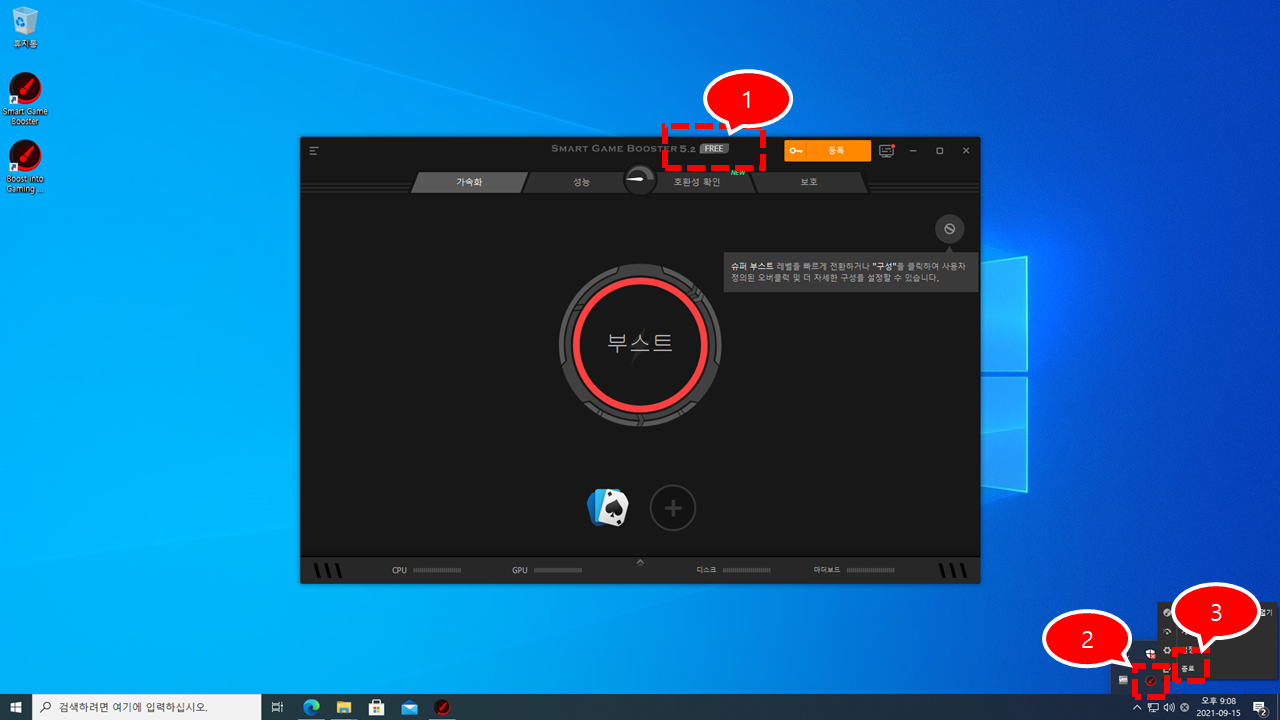Click the plus button to add game
This screenshot has width=1280, height=720.
point(673,508)
